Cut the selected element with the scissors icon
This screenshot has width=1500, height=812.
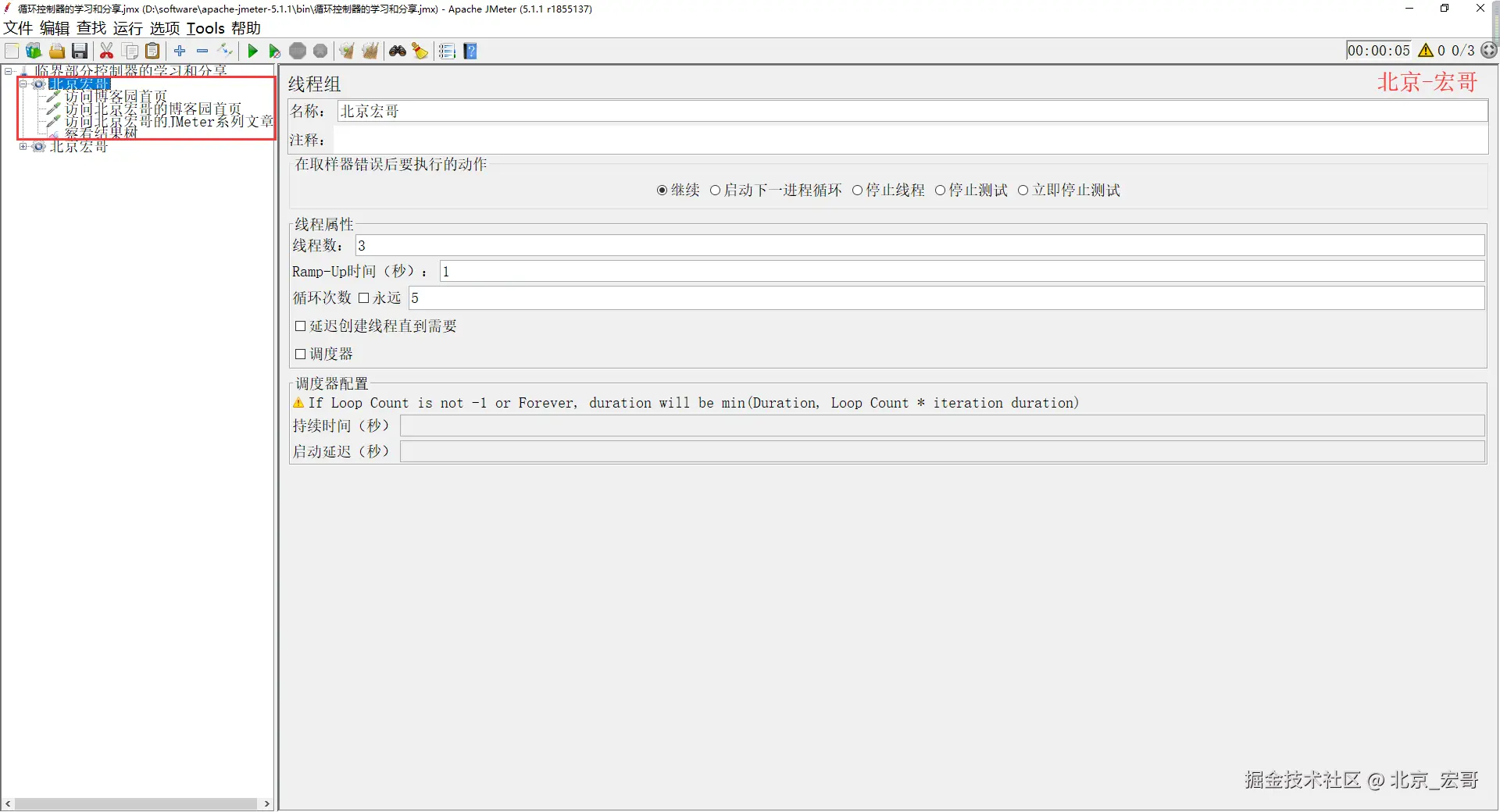107,51
